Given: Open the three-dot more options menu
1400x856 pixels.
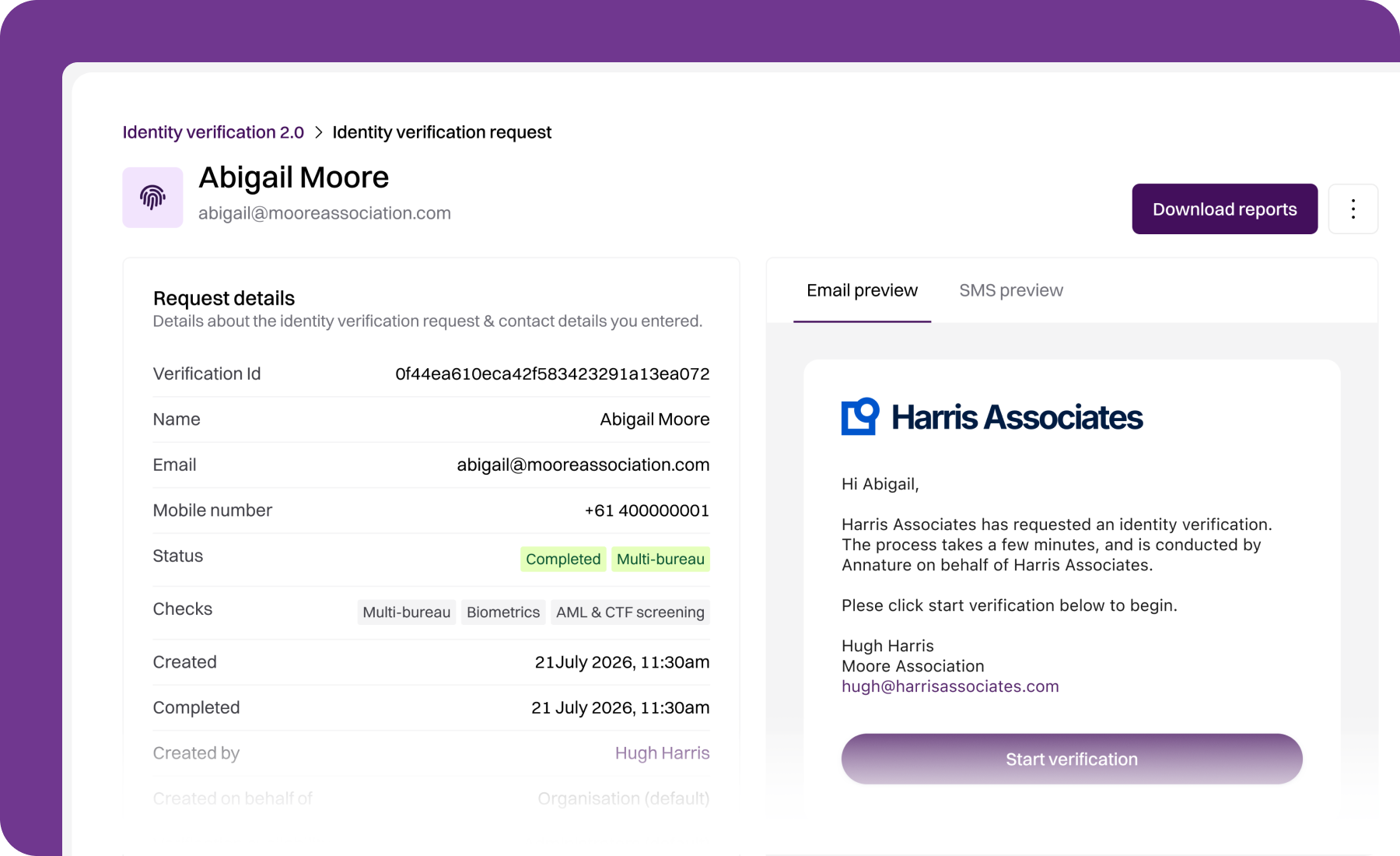Looking at the screenshot, I should 1353,209.
